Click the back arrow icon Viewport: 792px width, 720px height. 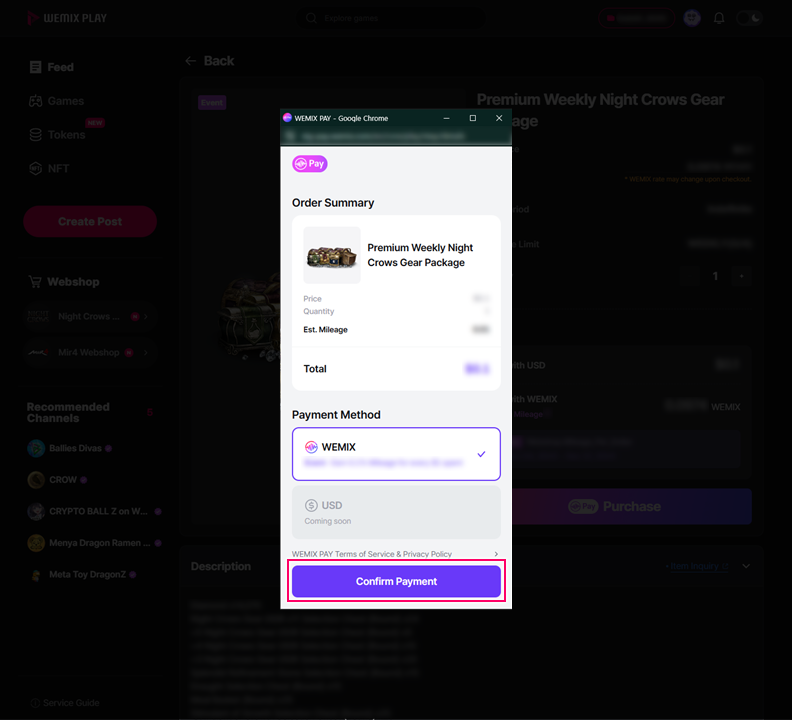tap(190, 61)
